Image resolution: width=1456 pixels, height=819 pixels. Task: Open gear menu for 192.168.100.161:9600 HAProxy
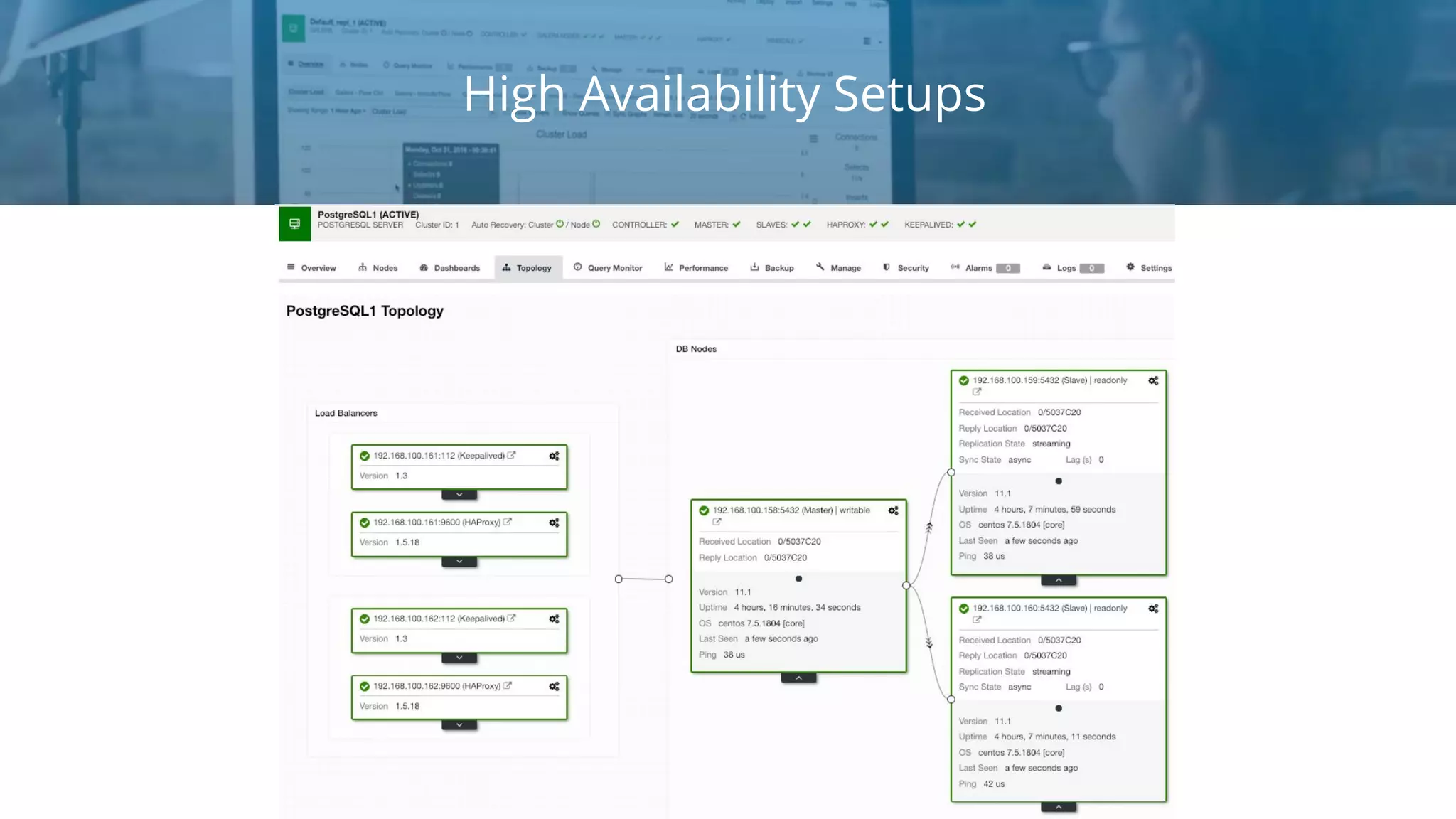click(554, 523)
